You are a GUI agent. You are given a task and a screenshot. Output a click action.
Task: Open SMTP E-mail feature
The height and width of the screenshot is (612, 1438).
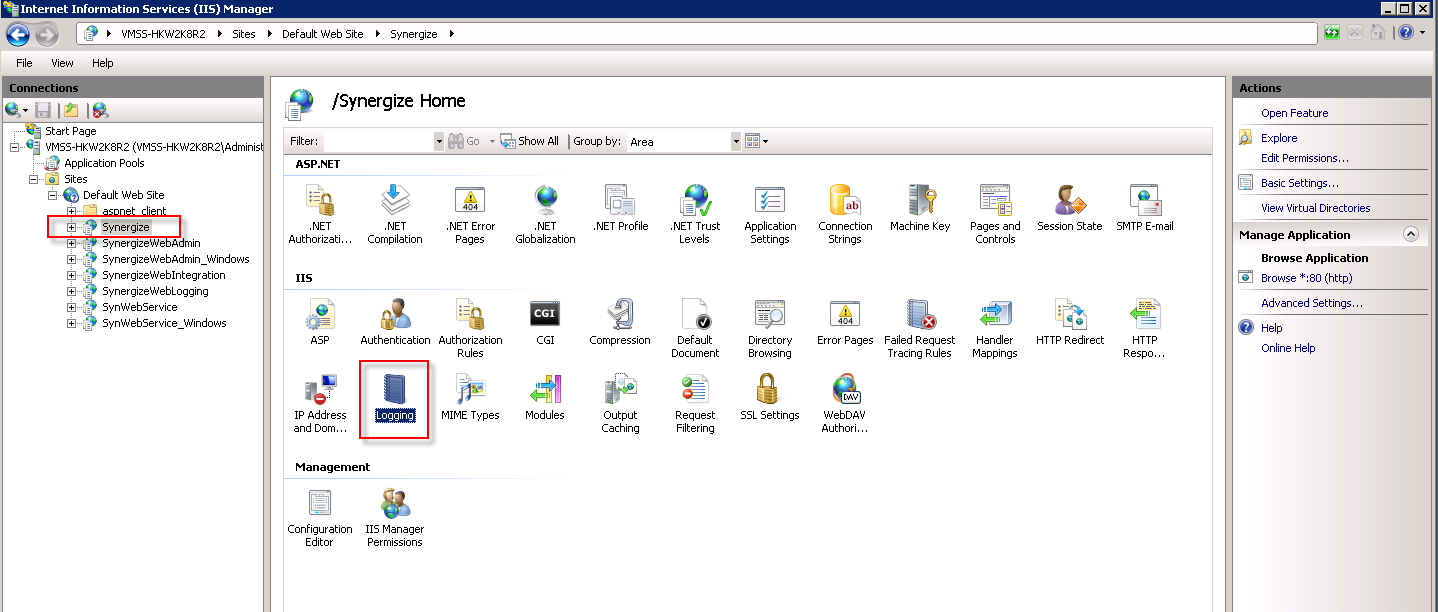coord(1145,208)
